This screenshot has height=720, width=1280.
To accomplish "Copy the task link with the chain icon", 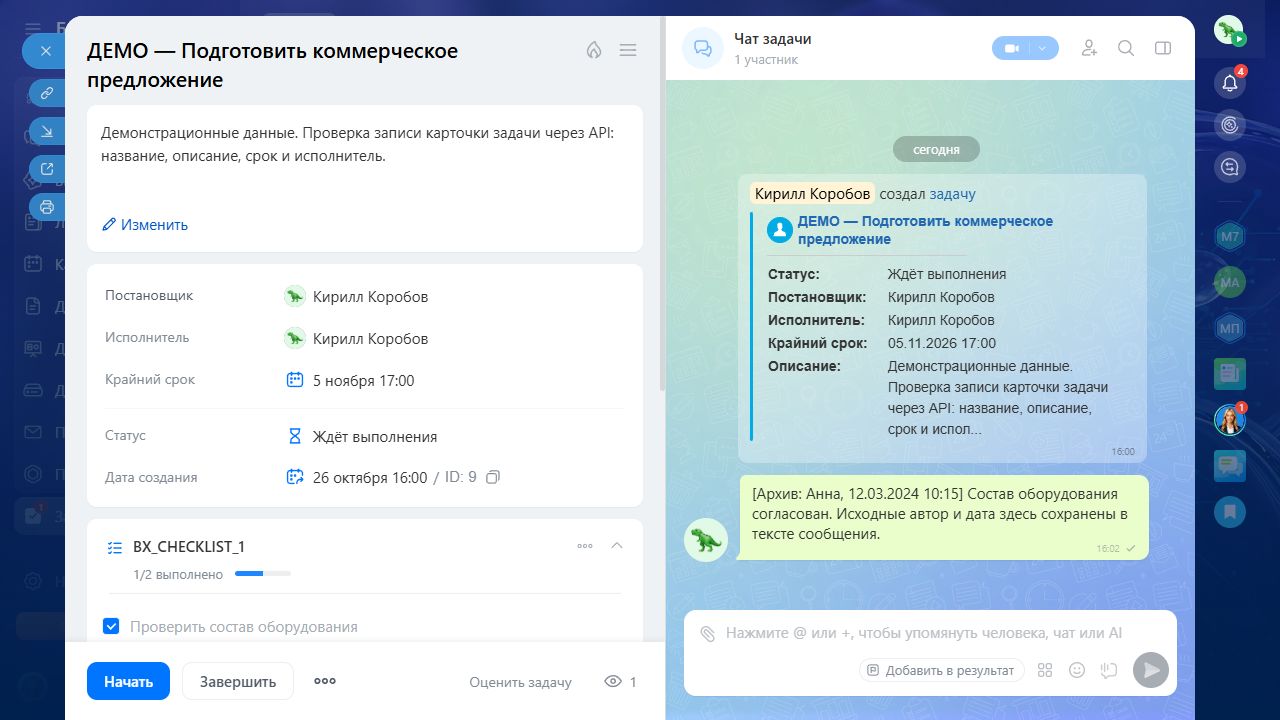I will [x=47, y=93].
